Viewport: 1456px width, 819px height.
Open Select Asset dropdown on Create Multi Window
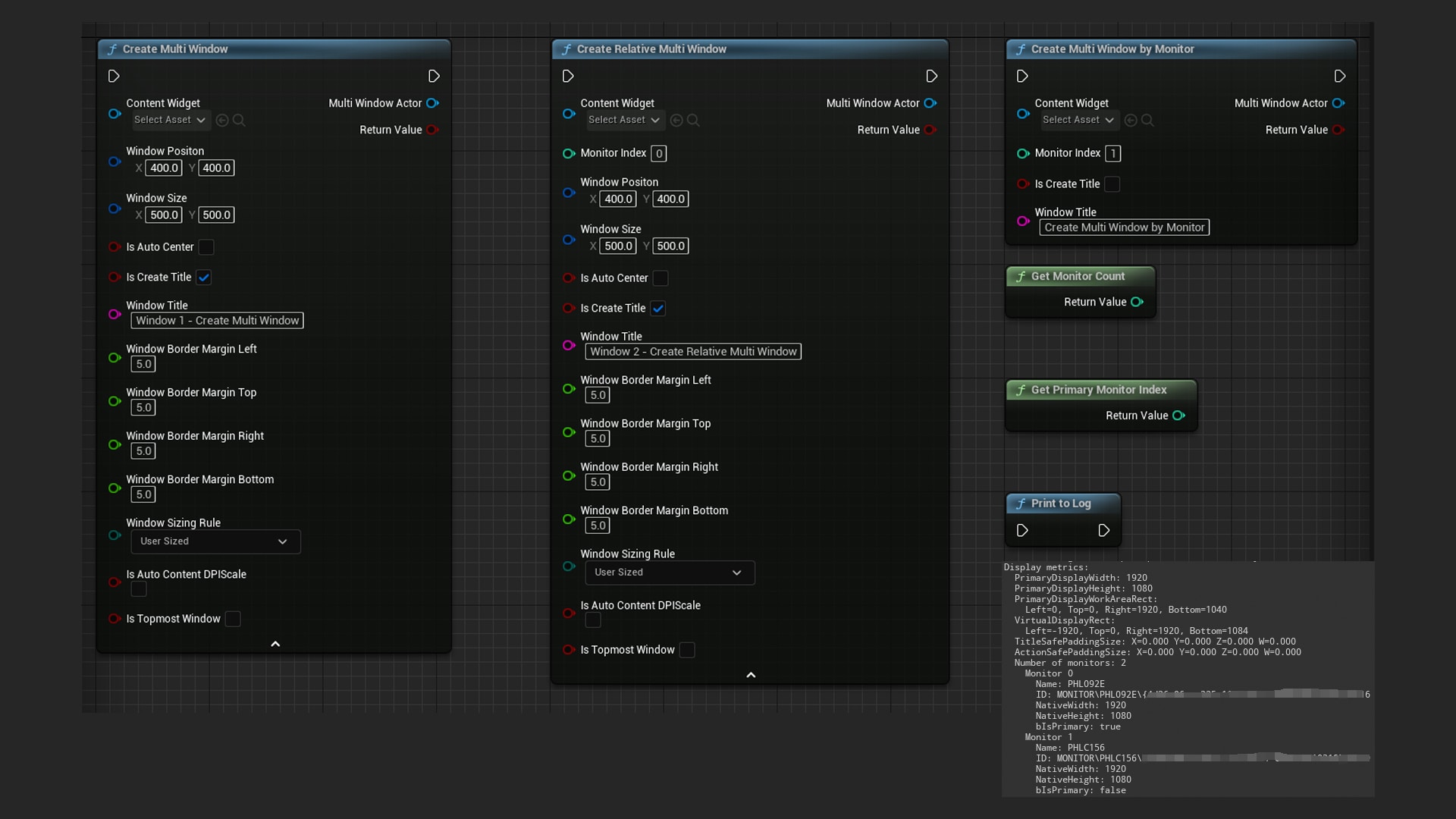(x=170, y=120)
